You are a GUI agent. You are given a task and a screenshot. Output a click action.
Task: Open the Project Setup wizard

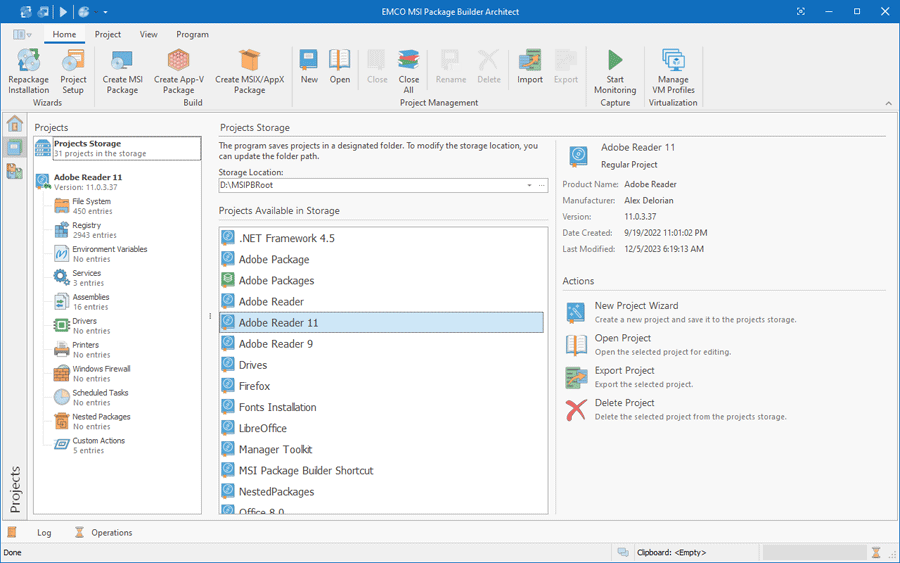coord(73,71)
